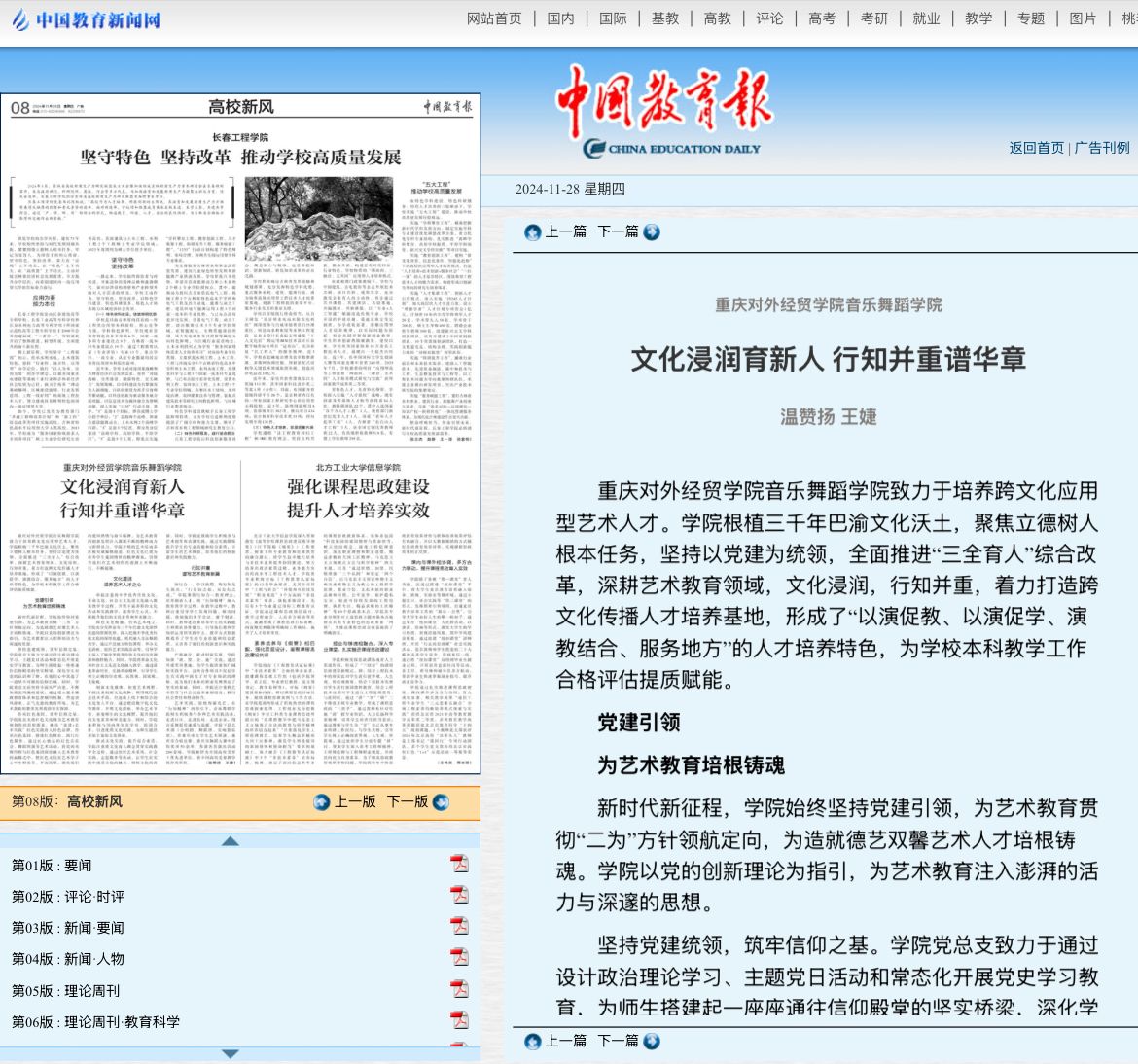Viewport: 1138px width, 1064px height.
Task: Click next-page arrow icon beside 下一版
Action: 441,801
